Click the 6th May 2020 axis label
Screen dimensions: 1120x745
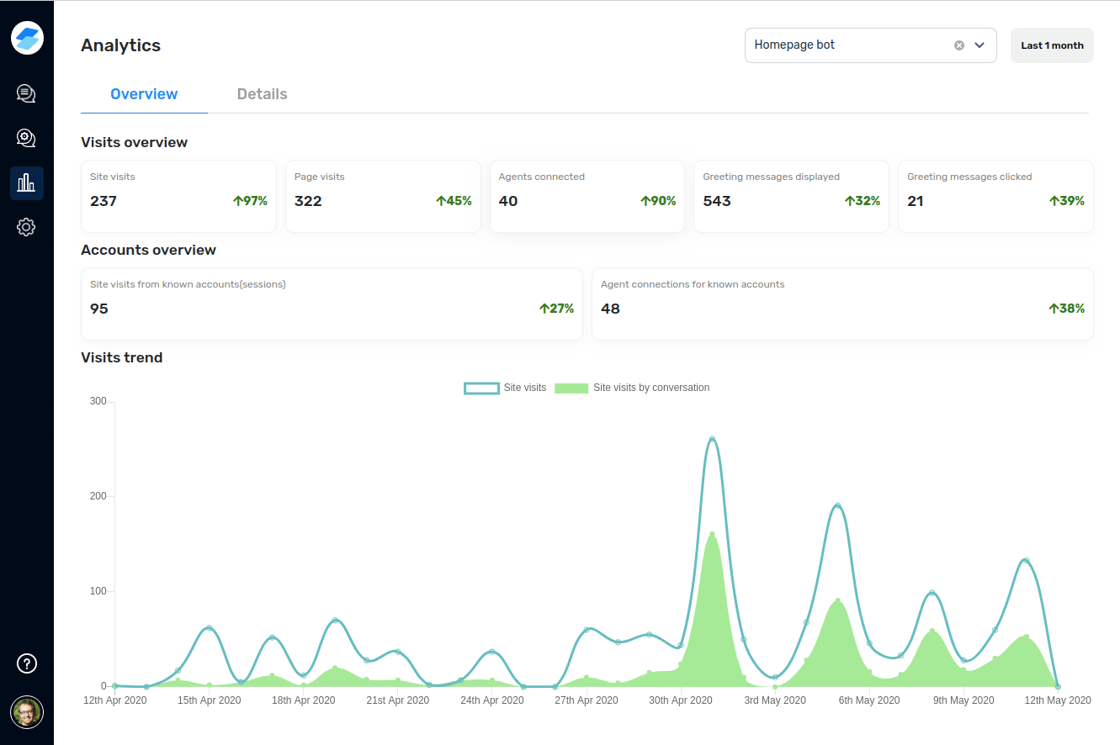(869, 700)
